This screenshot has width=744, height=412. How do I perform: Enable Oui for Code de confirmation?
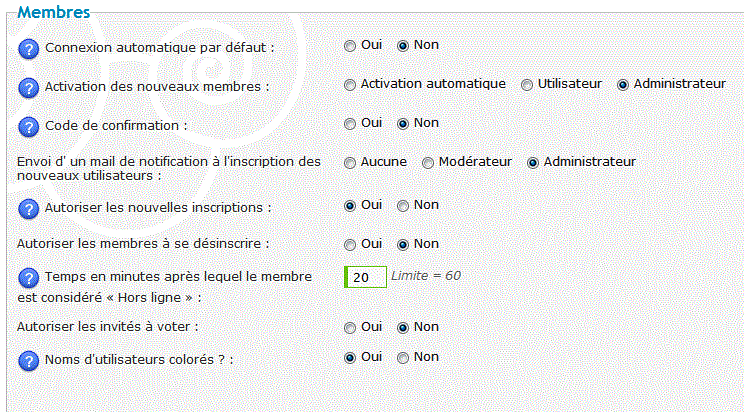(350, 124)
